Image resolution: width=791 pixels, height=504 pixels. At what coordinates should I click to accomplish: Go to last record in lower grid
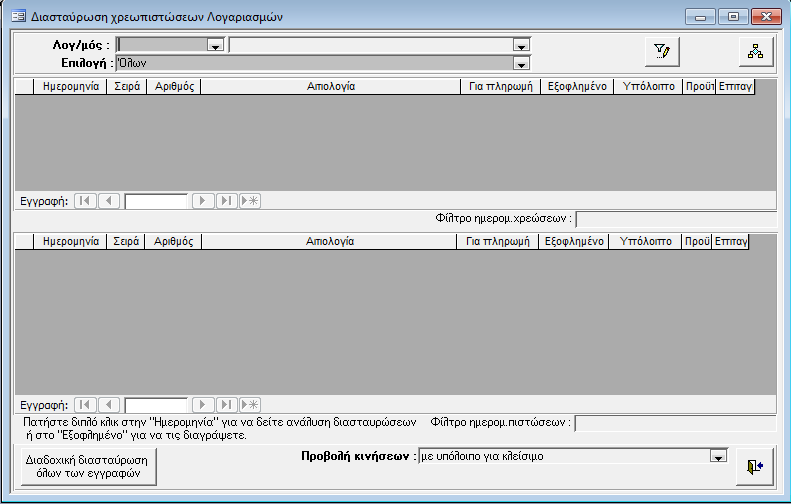[227, 405]
